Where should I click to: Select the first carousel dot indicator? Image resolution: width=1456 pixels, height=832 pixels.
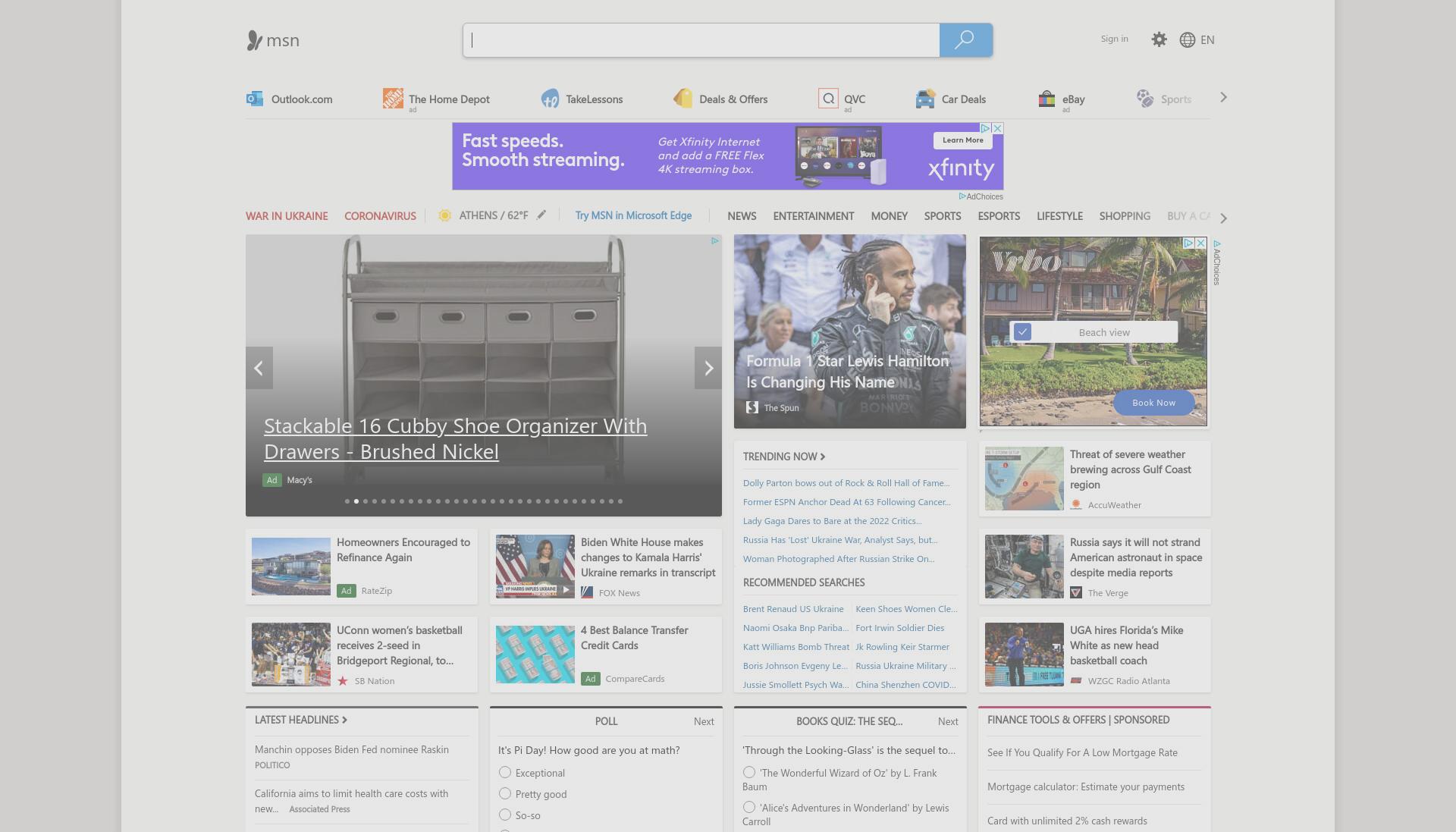pos(347,501)
